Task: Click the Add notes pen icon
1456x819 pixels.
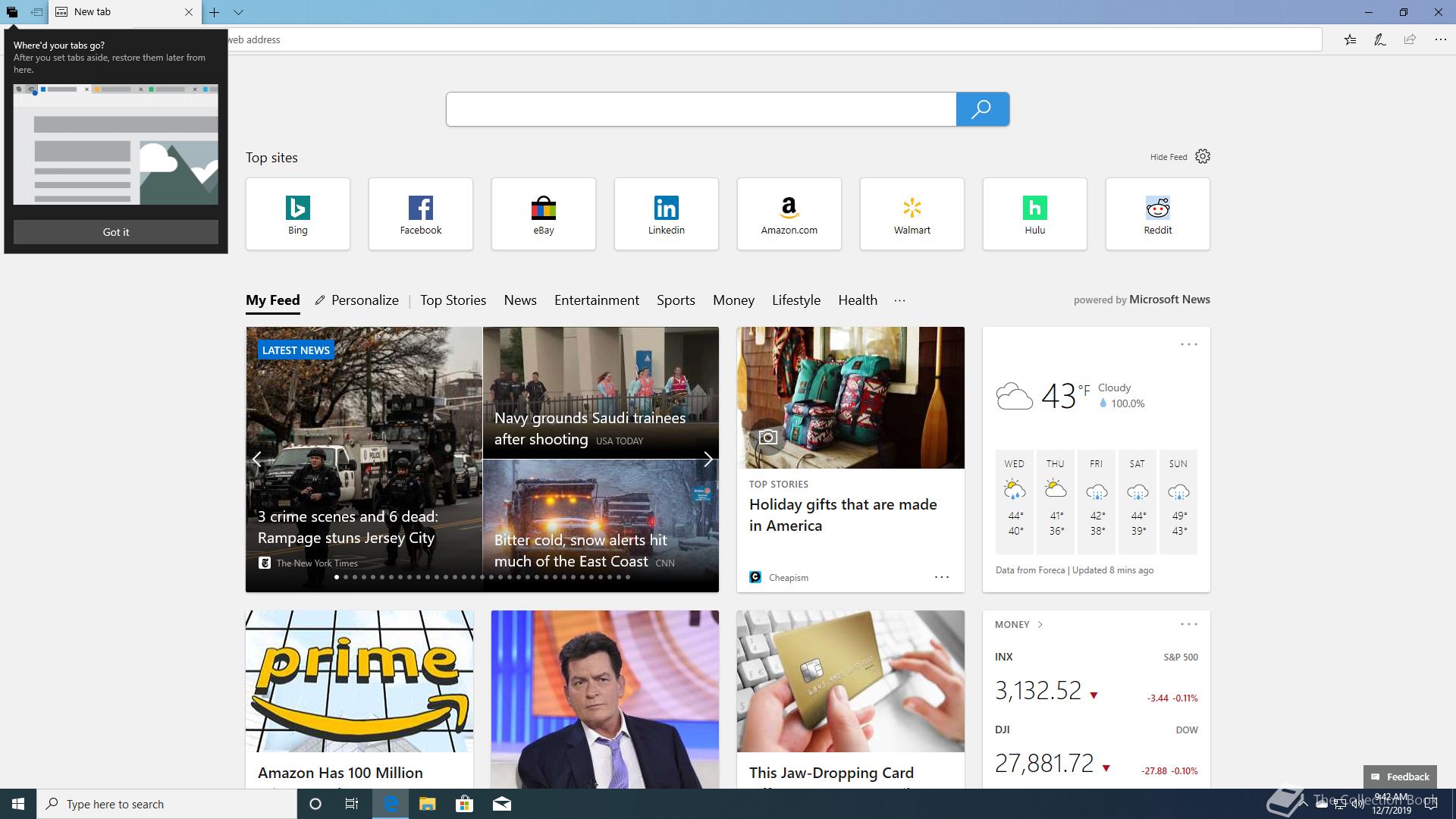Action: pos(1380,39)
